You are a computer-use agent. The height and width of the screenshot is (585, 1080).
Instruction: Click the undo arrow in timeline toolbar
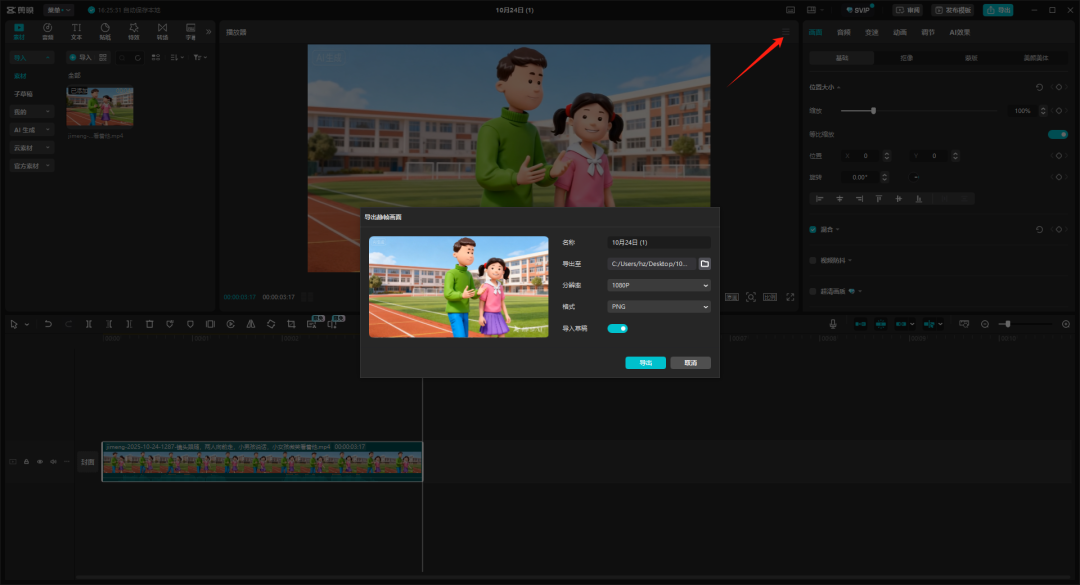(48, 324)
